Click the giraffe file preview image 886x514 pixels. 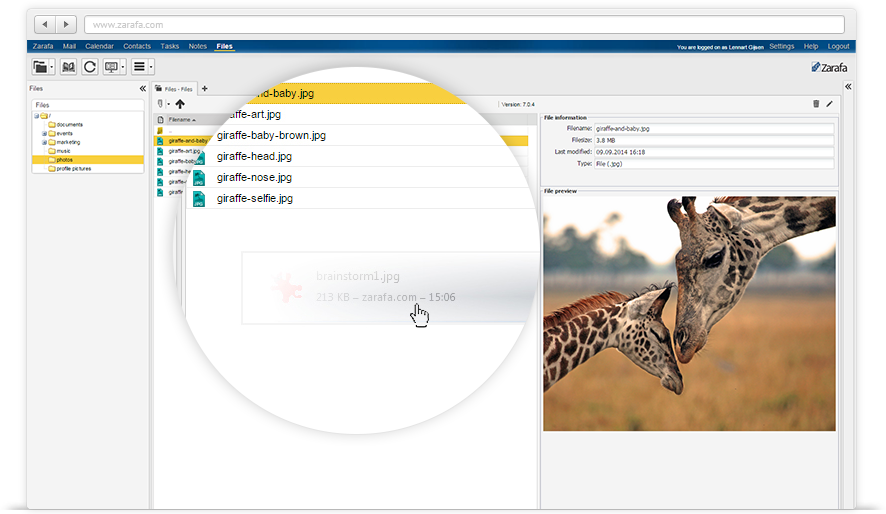point(689,313)
